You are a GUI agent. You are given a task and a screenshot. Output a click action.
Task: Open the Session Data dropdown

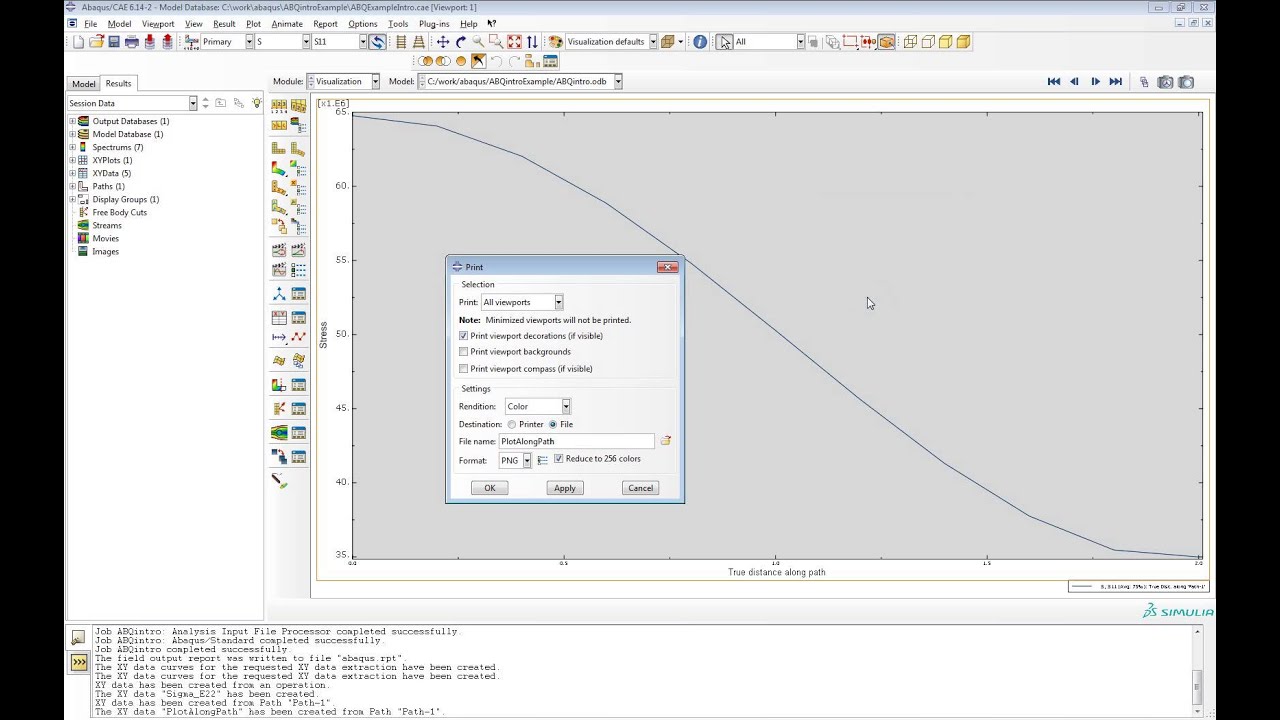[132, 103]
